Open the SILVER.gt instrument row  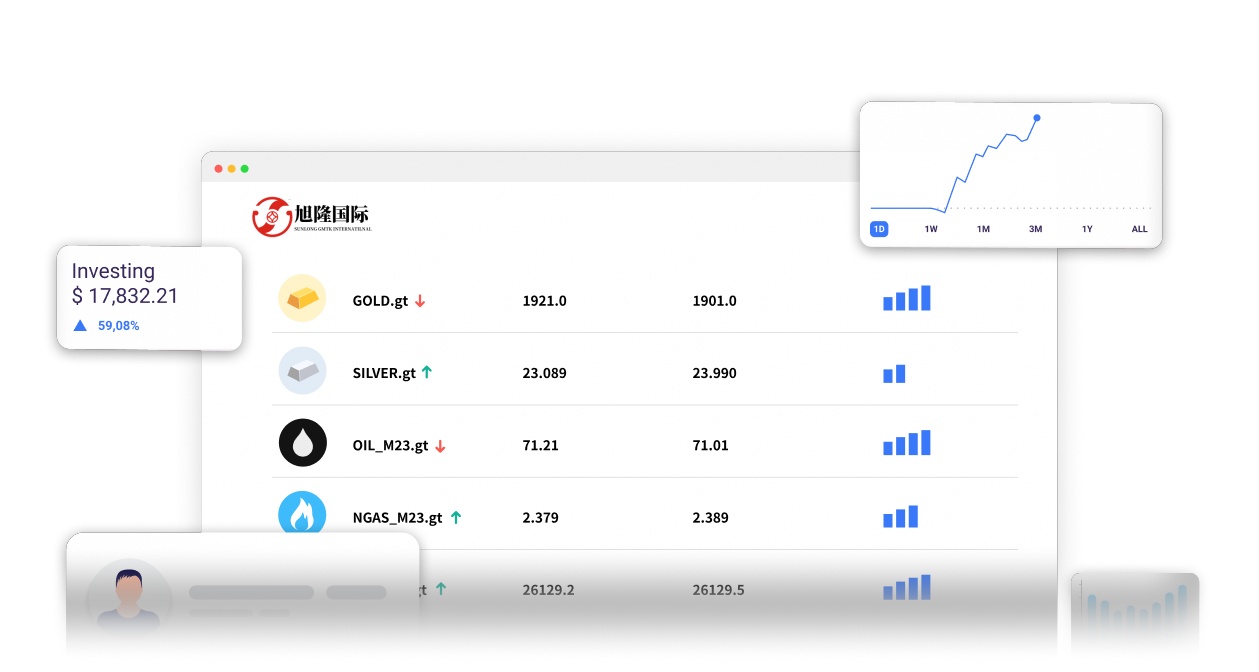[x=384, y=373]
